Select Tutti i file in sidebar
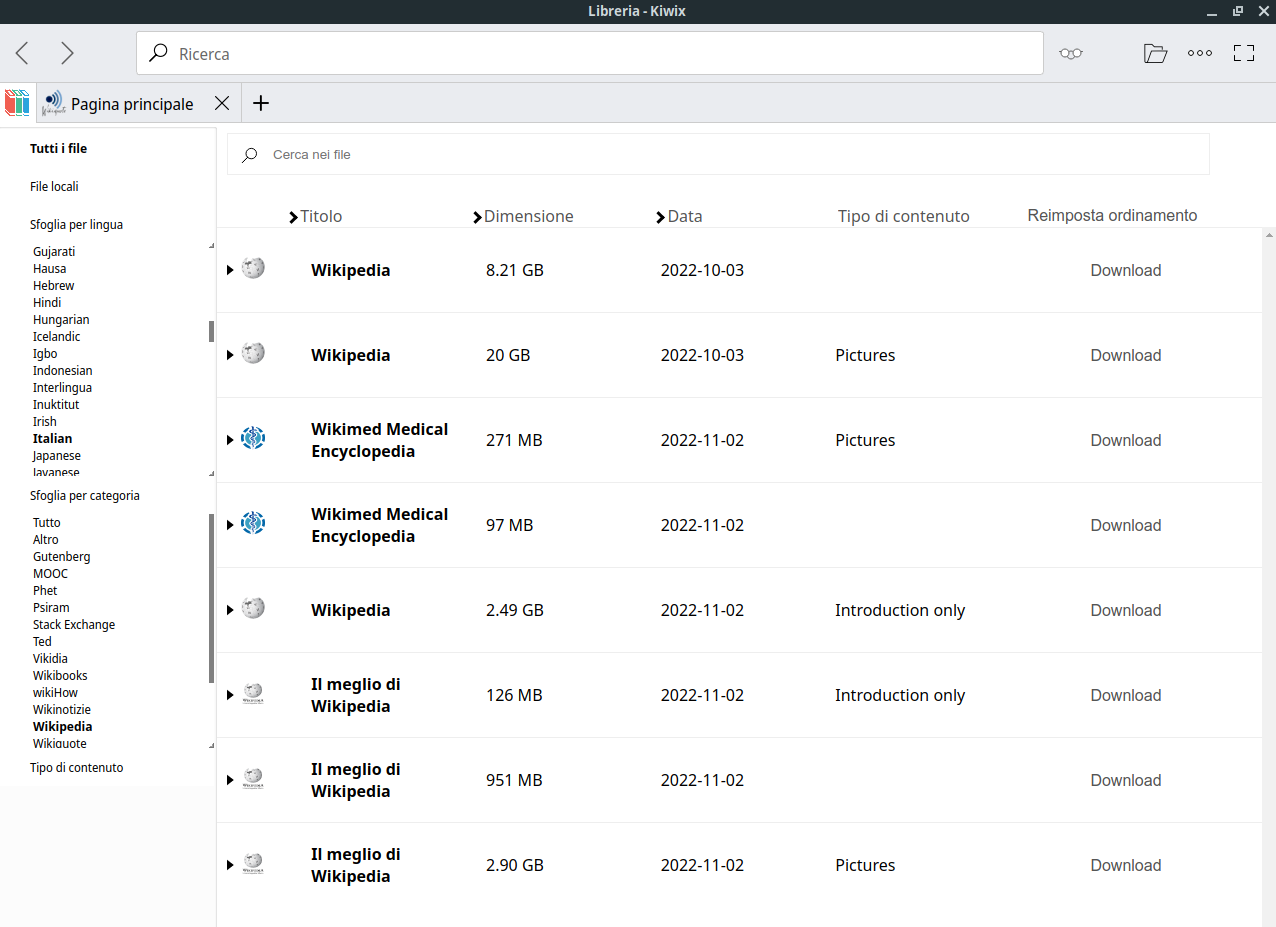Image resolution: width=1276 pixels, height=927 pixels. pyautogui.click(x=58, y=149)
